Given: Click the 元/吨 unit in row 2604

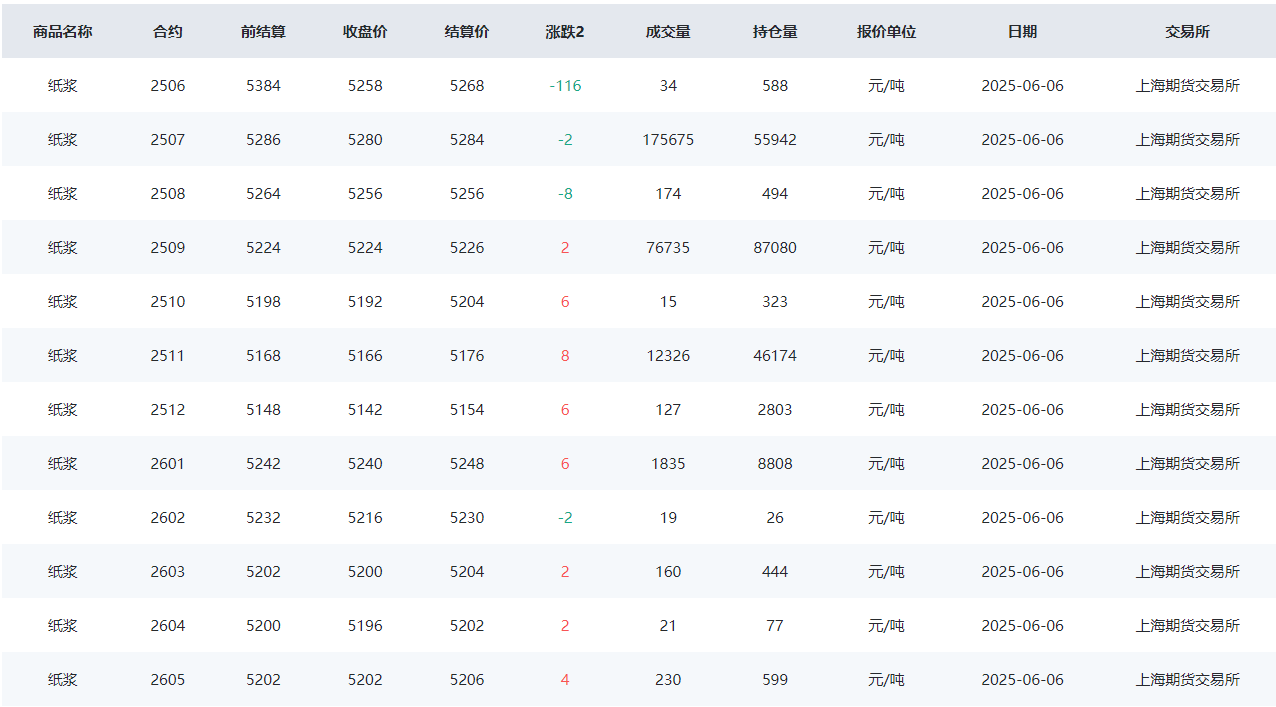Looking at the screenshot, I should click(x=886, y=626).
